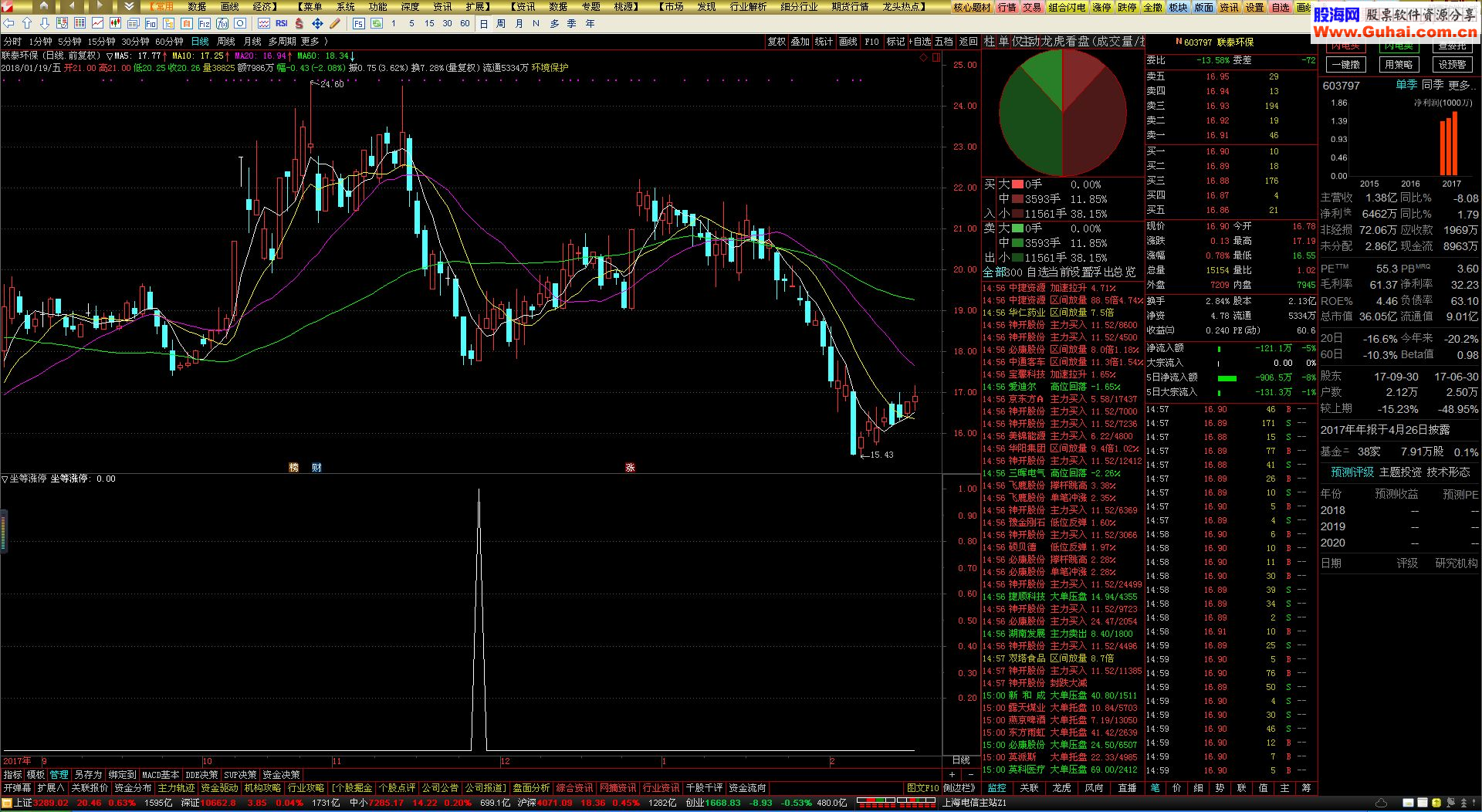Select 龙虎 bottom panel tab

click(1061, 788)
